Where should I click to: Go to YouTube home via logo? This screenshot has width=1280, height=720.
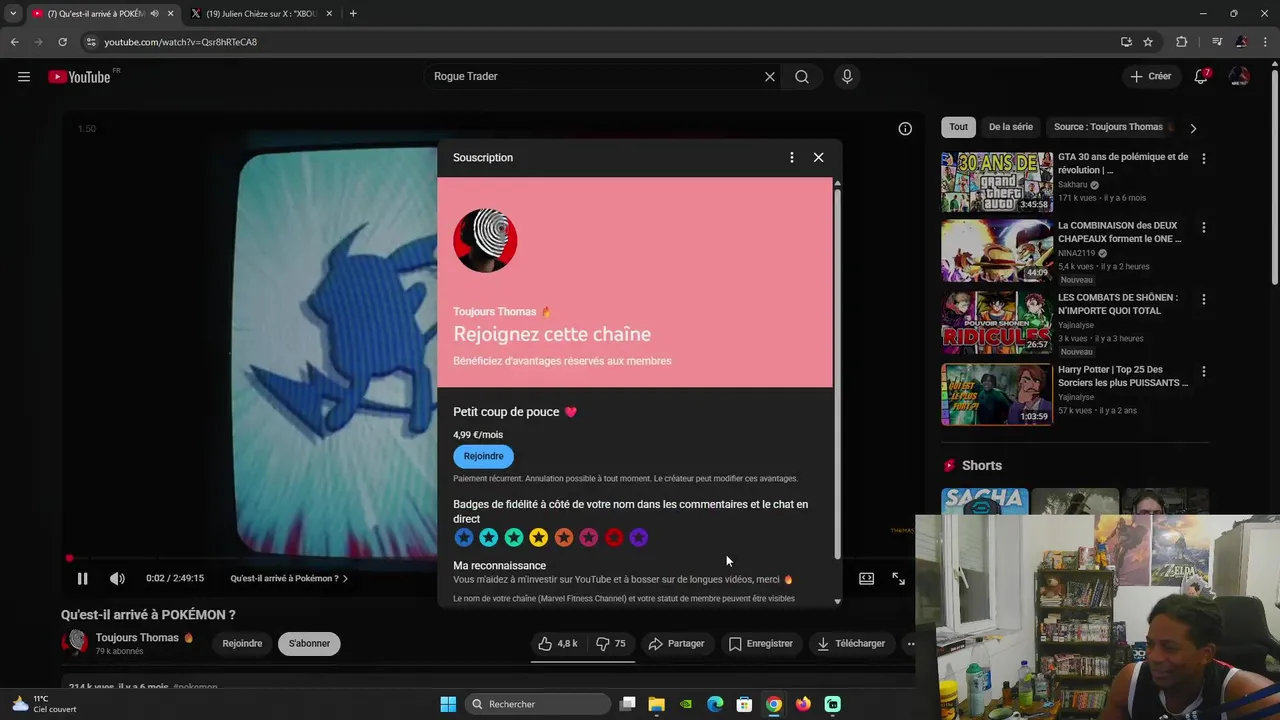point(80,77)
